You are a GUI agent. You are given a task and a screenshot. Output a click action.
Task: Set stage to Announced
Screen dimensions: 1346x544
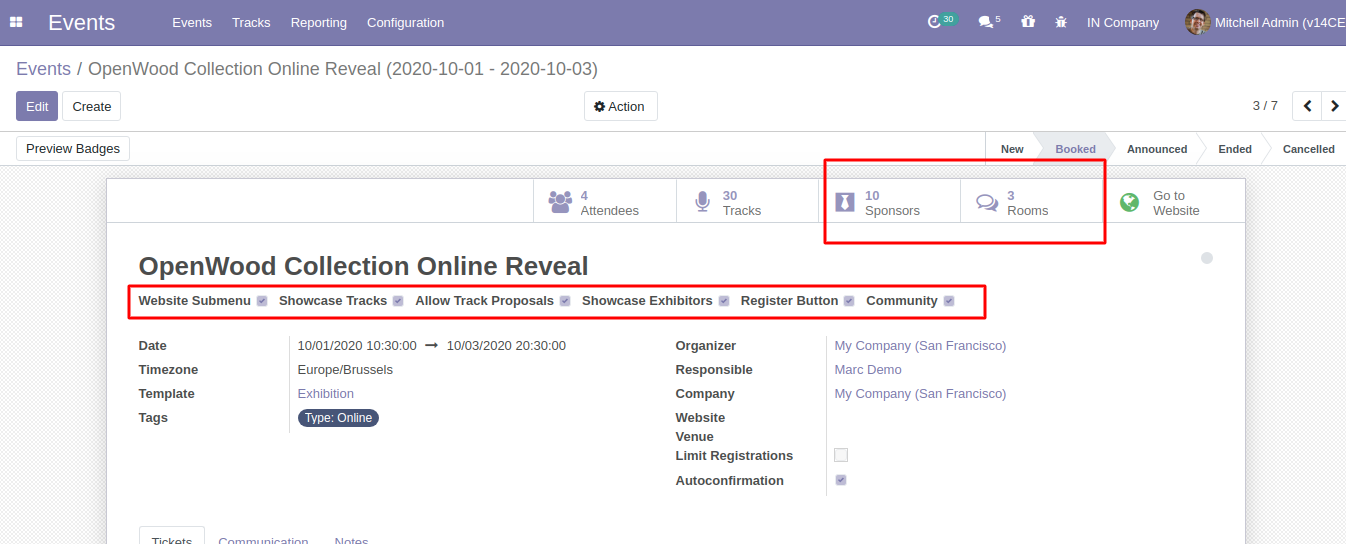click(1157, 149)
